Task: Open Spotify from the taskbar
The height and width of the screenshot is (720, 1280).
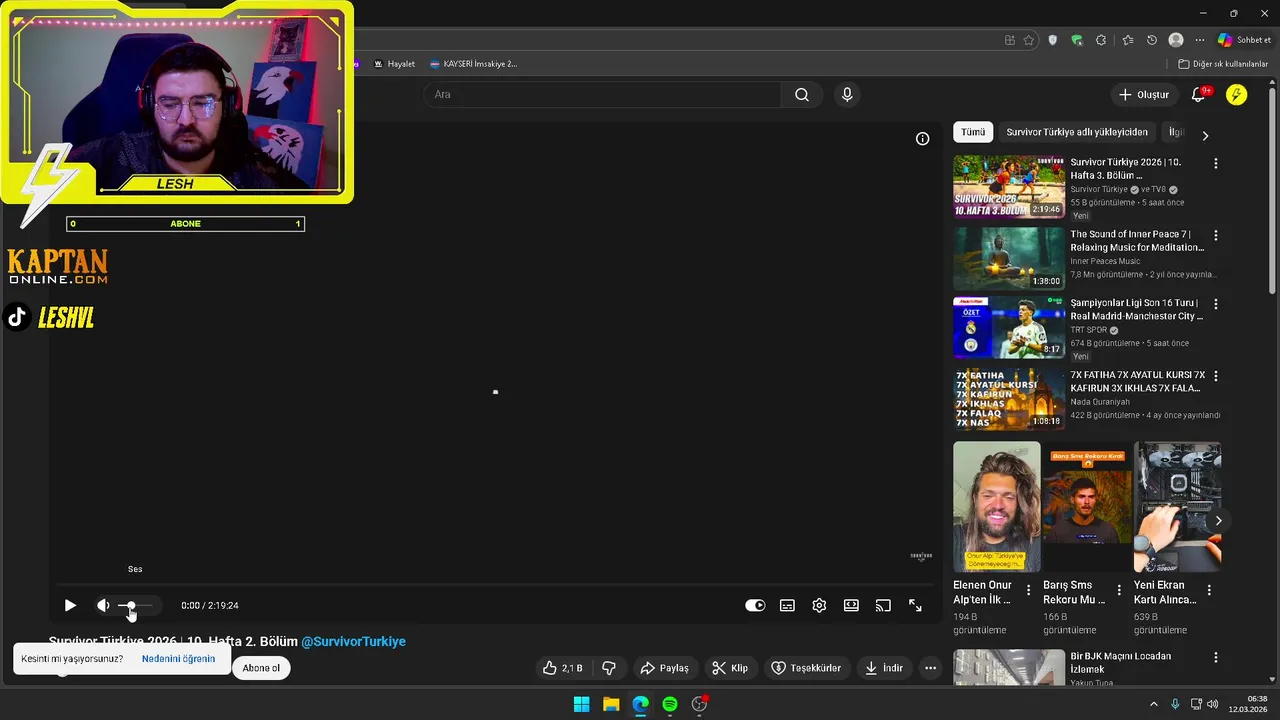Action: click(670, 704)
